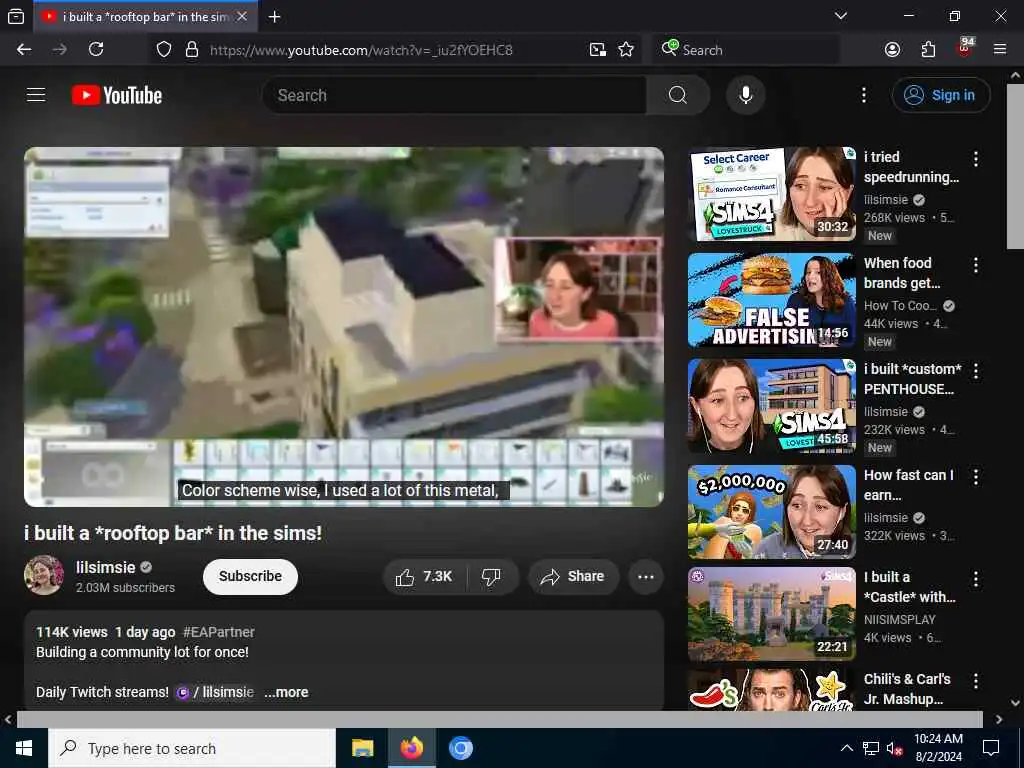Open the YouTube guide hamburger menu
Screen dimensions: 1024x768
pos(36,95)
